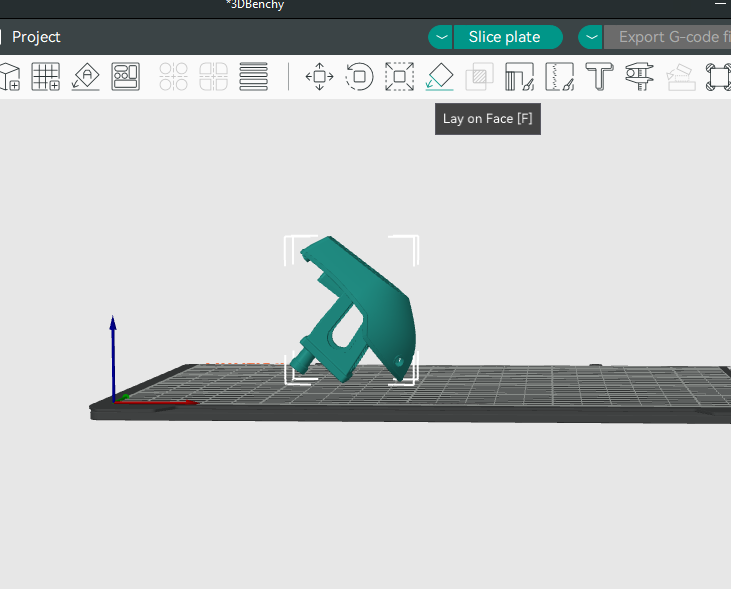This screenshot has height=589, width=731.
Task: Click the Assemble tool icon
Action: click(x=681, y=76)
